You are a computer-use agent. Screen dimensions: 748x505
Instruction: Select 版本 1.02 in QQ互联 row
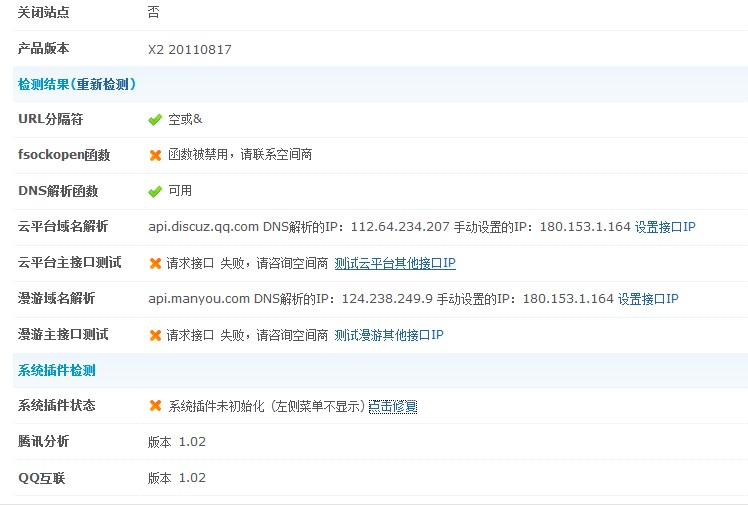pos(177,478)
